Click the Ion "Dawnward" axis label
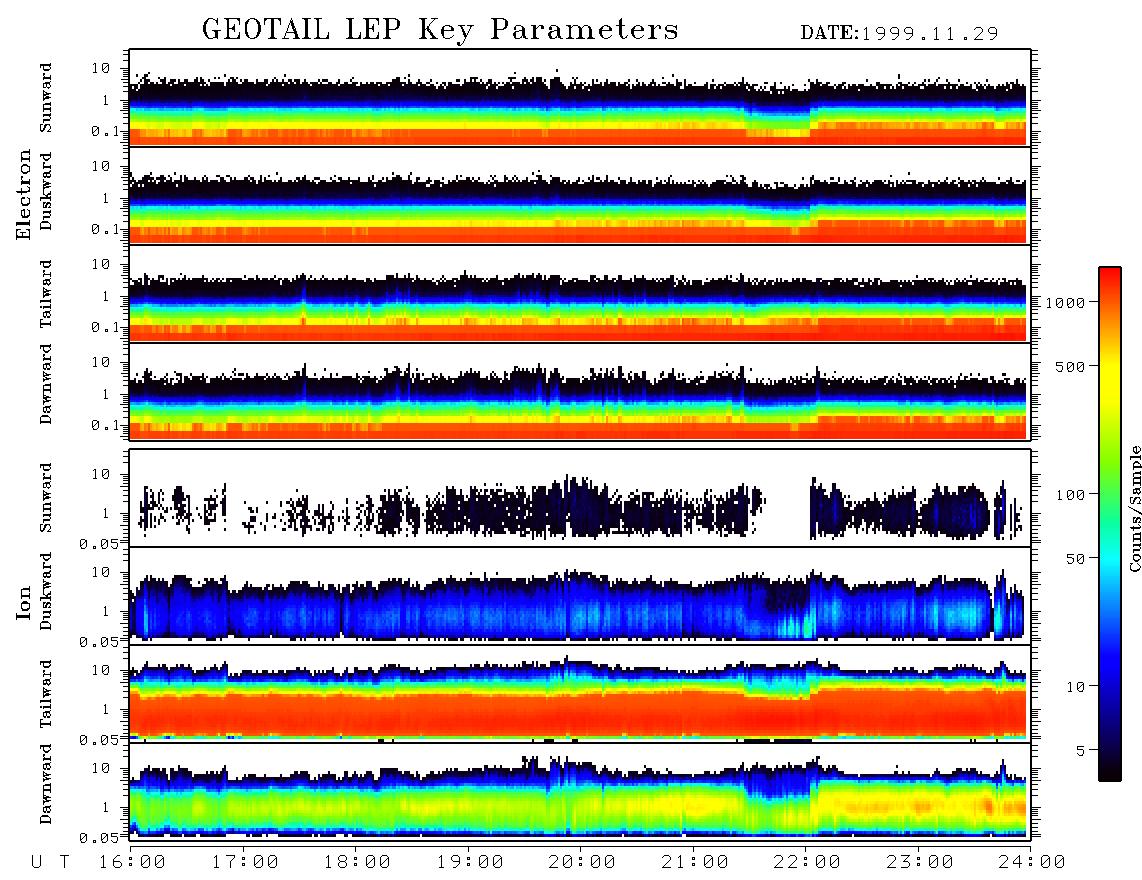1142x880 pixels. coord(46,784)
